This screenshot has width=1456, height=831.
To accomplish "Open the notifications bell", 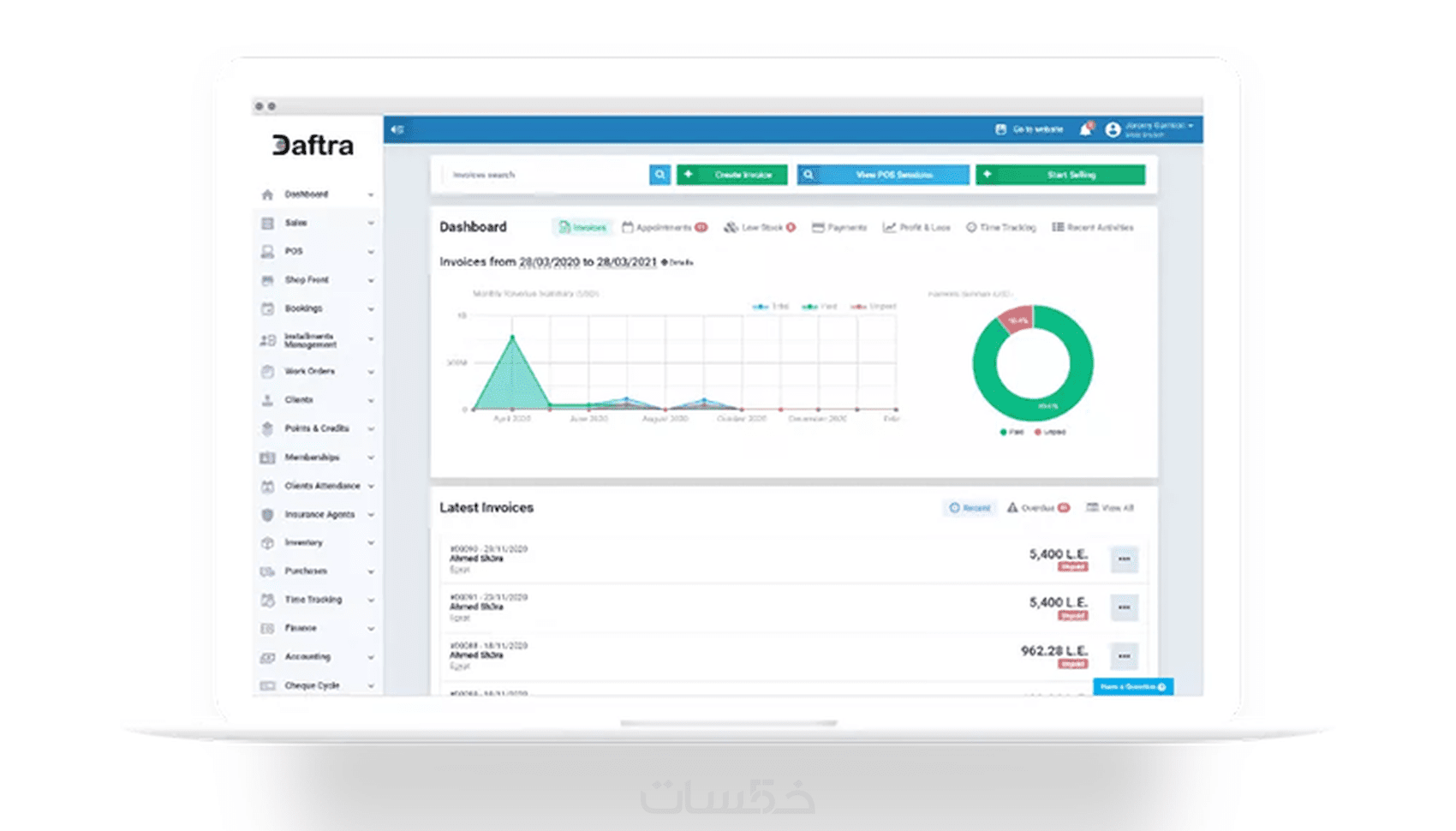I will click(1086, 129).
